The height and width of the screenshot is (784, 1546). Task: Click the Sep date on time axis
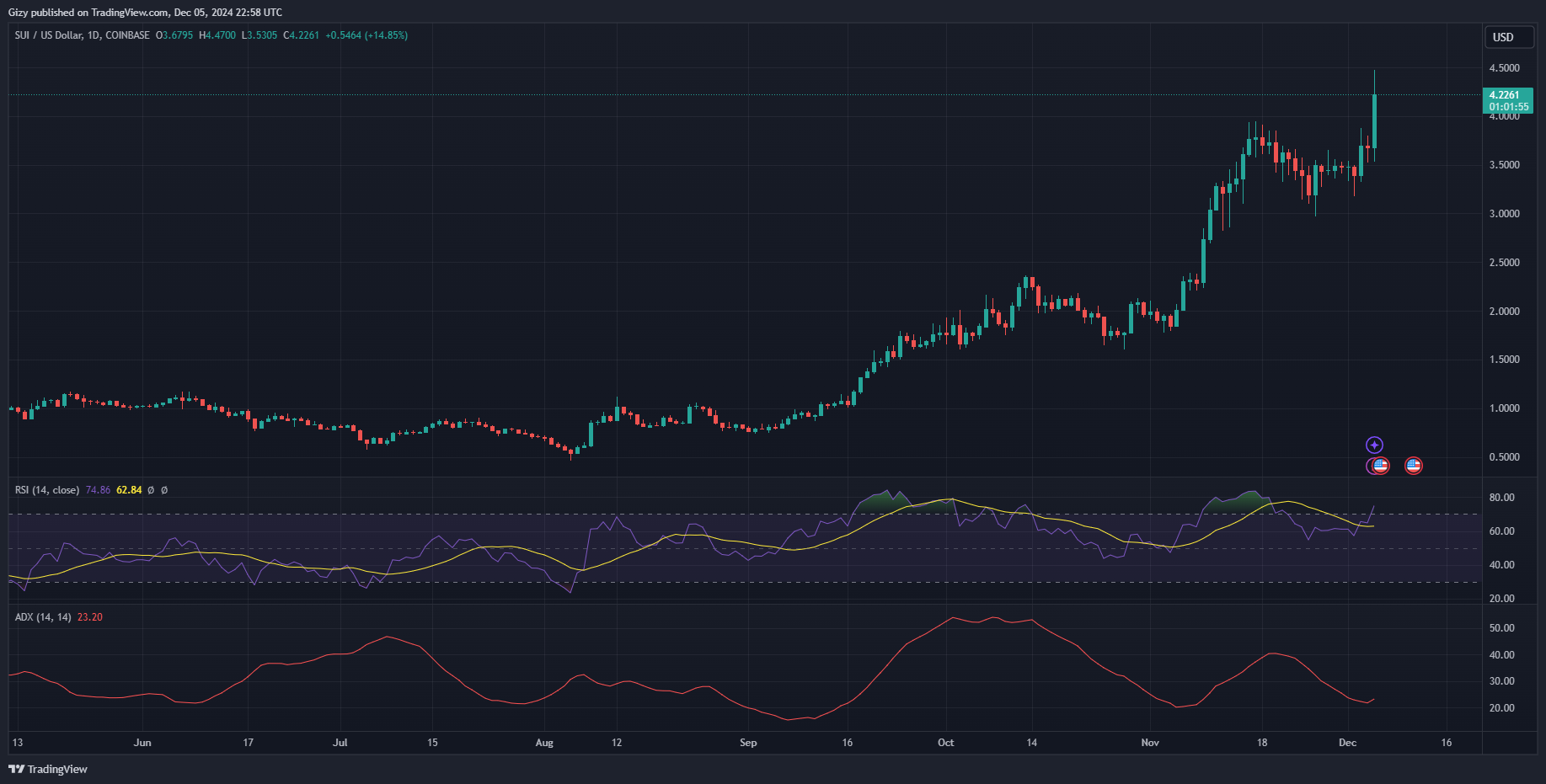748,743
